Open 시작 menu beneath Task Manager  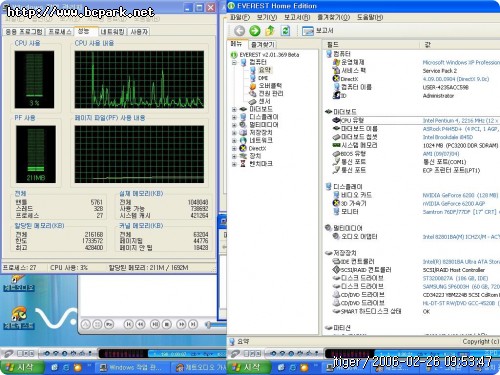(22, 367)
